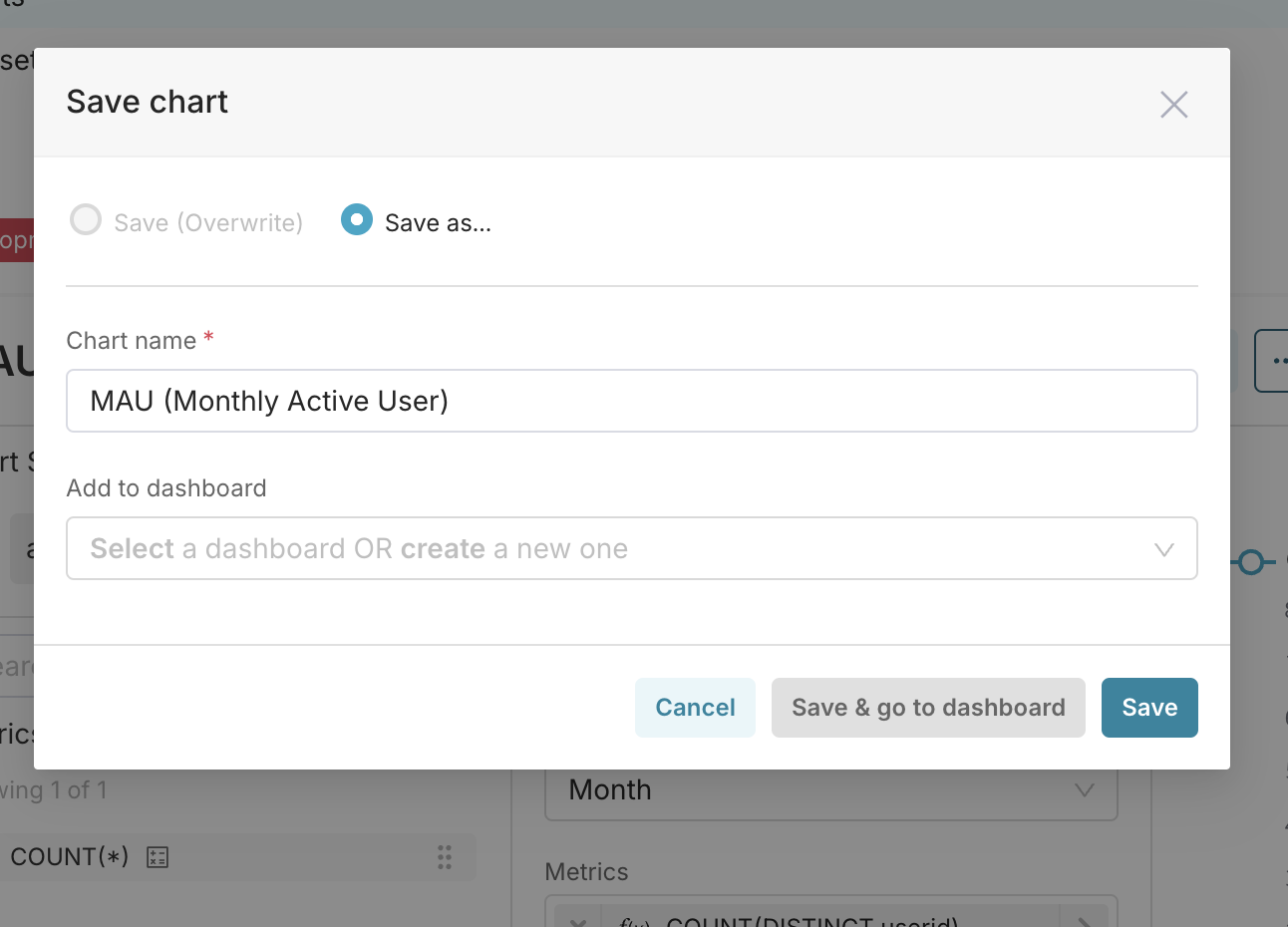Open the ellipsis more-options button
The image size is (1288, 927).
[x=1272, y=361]
